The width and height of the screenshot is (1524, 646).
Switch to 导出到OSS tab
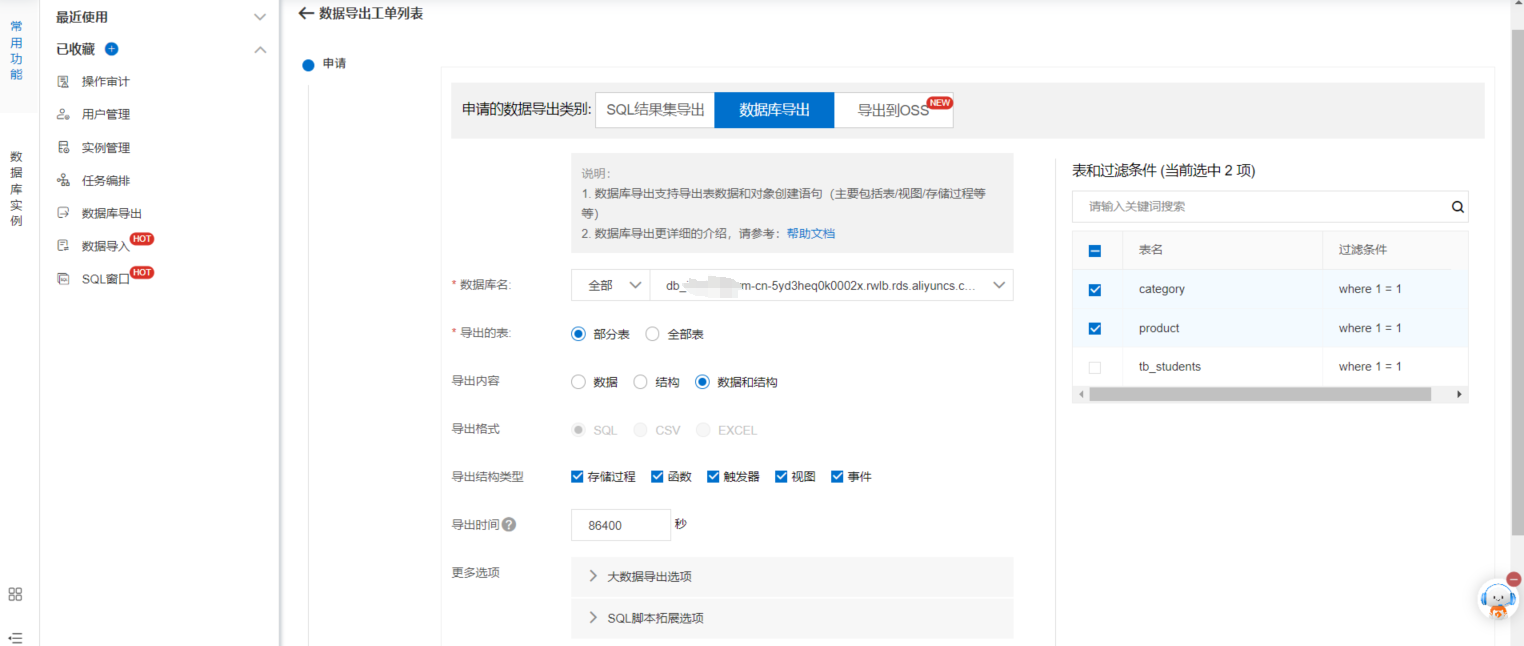tap(893, 110)
